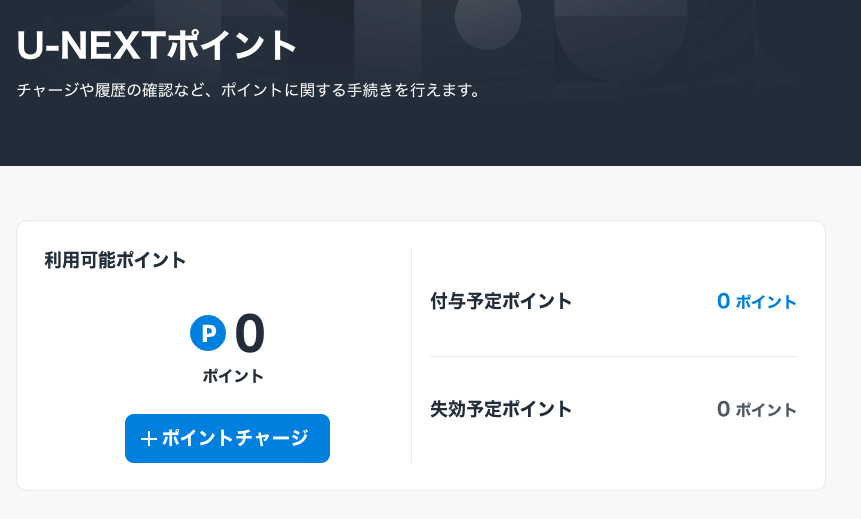
Task: Click the blue ポイント unit in 付与予定 row
Action: (x=766, y=302)
